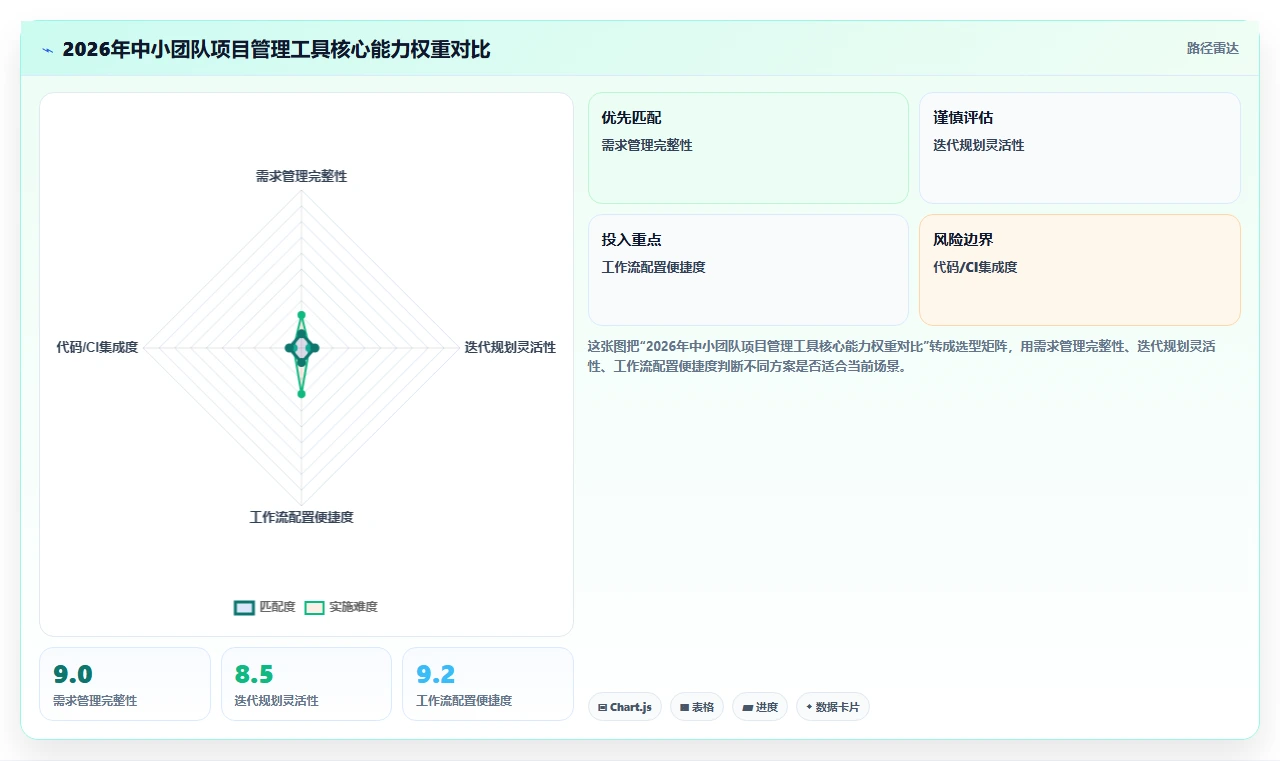Viewport: 1280px width, 761px height.
Task: Click the radar chart bottom data point
Action: coord(301,394)
